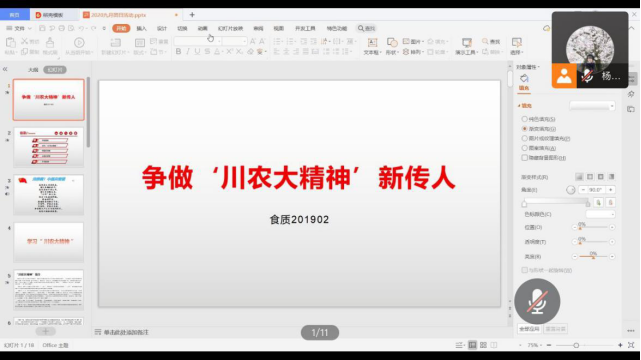The image size is (641, 360).
Task: Click the Bold formatting icon
Action: [178, 51]
